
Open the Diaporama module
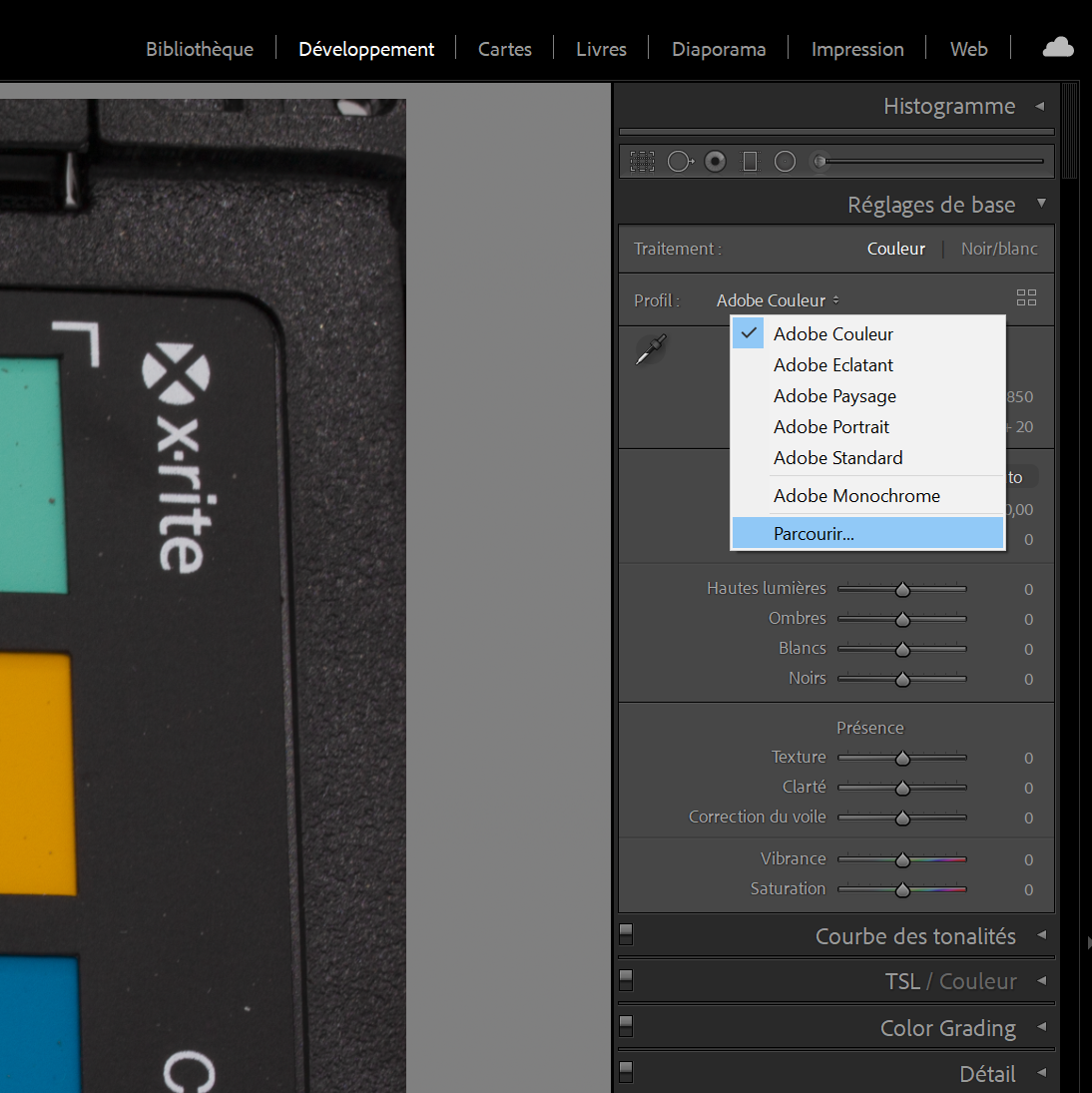point(719,50)
